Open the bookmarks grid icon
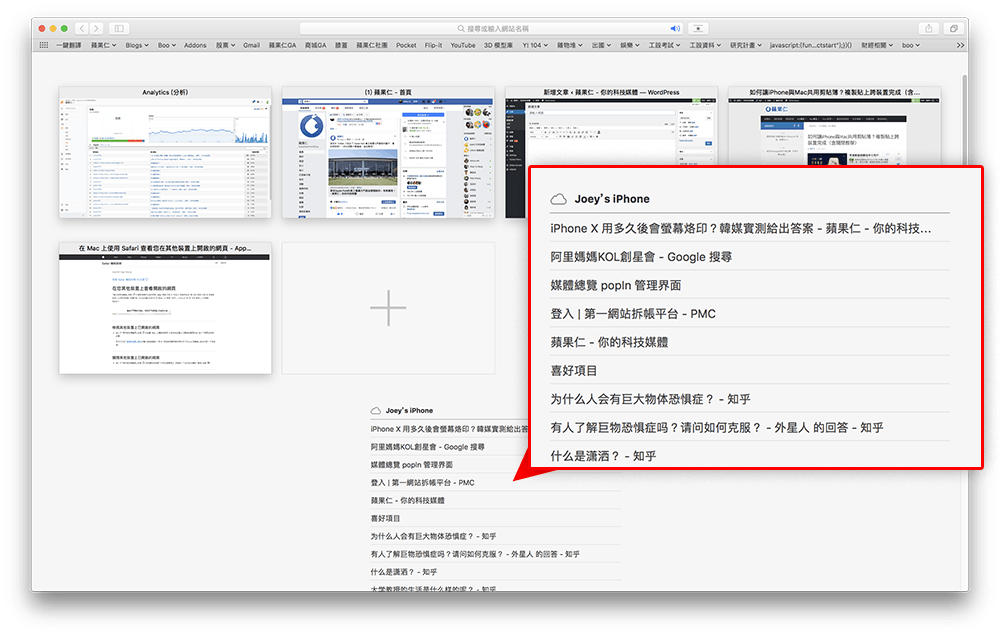Viewport: 1000px width, 636px height. [43, 45]
